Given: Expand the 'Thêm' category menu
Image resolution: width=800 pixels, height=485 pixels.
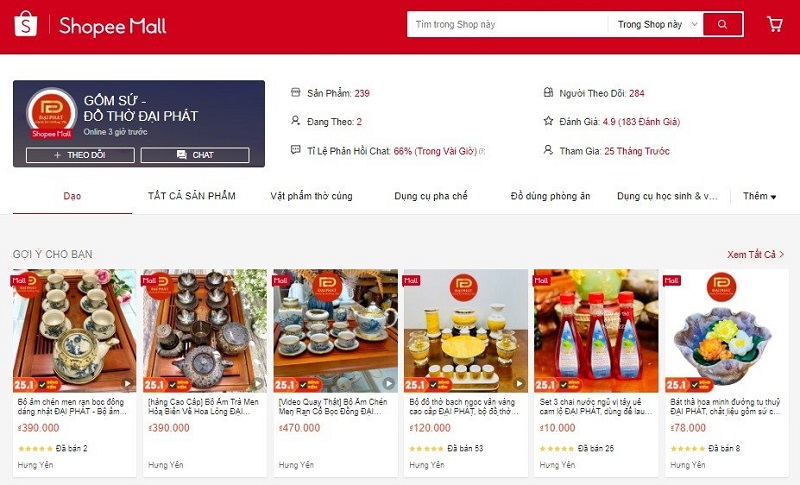Looking at the screenshot, I should point(759,196).
